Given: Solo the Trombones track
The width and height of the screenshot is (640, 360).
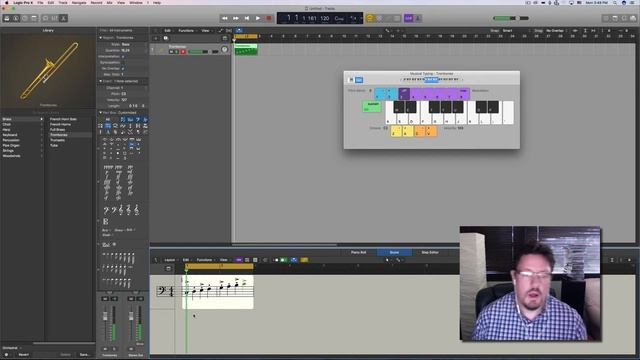Looking at the screenshot, I should [177, 52].
